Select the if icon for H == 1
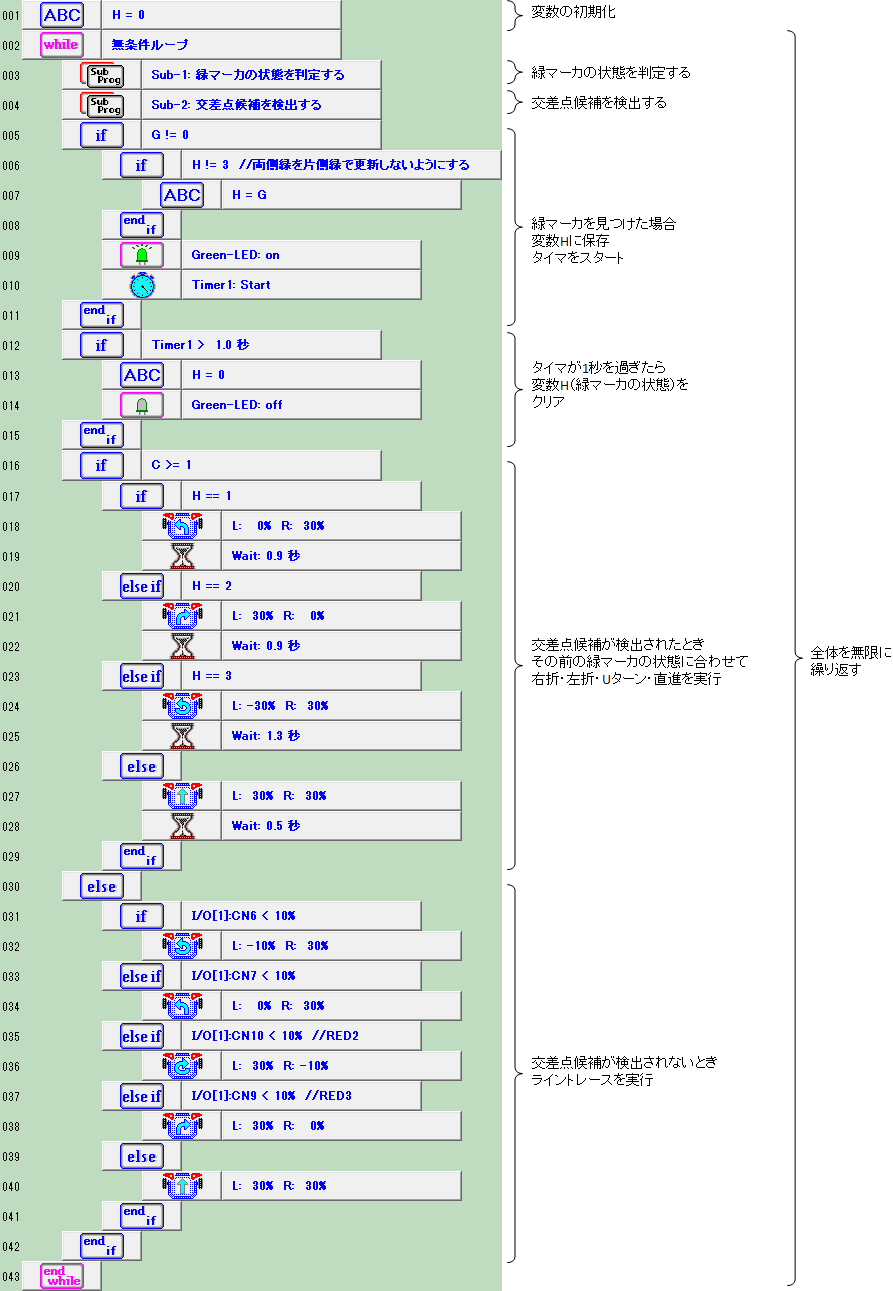The width and height of the screenshot is (893, 1291). (141, 495)
